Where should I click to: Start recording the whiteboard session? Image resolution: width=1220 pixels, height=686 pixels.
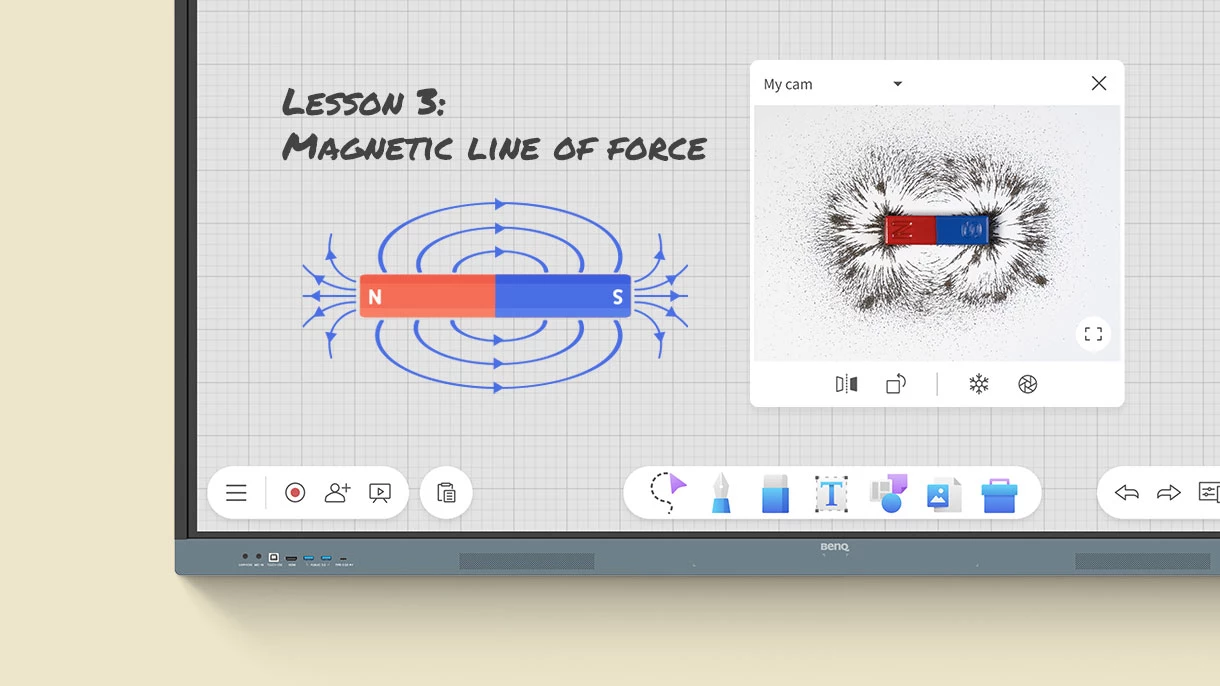coord(295,493)
